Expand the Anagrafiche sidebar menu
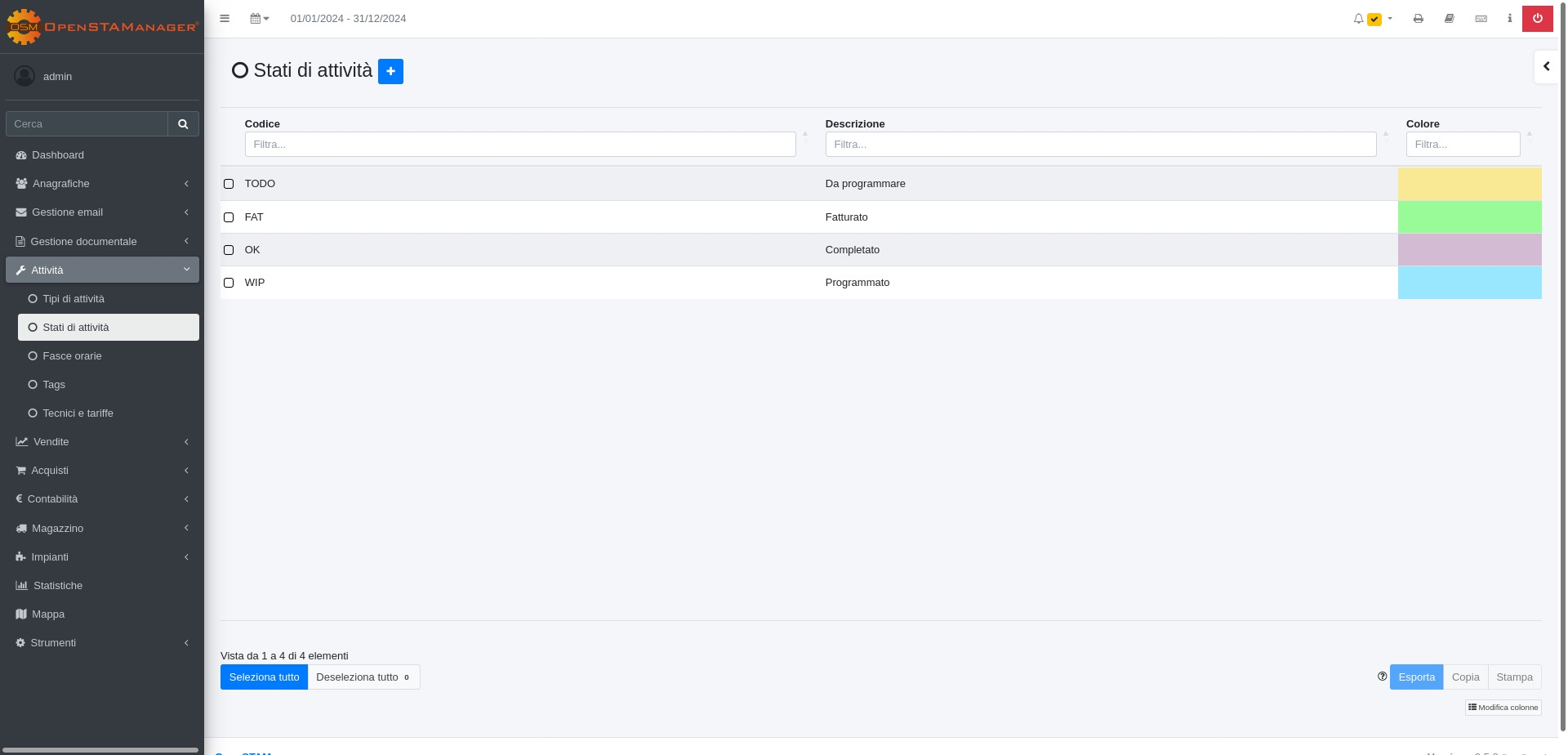Viewport: 1568px width, 755px height. (102, 184)
